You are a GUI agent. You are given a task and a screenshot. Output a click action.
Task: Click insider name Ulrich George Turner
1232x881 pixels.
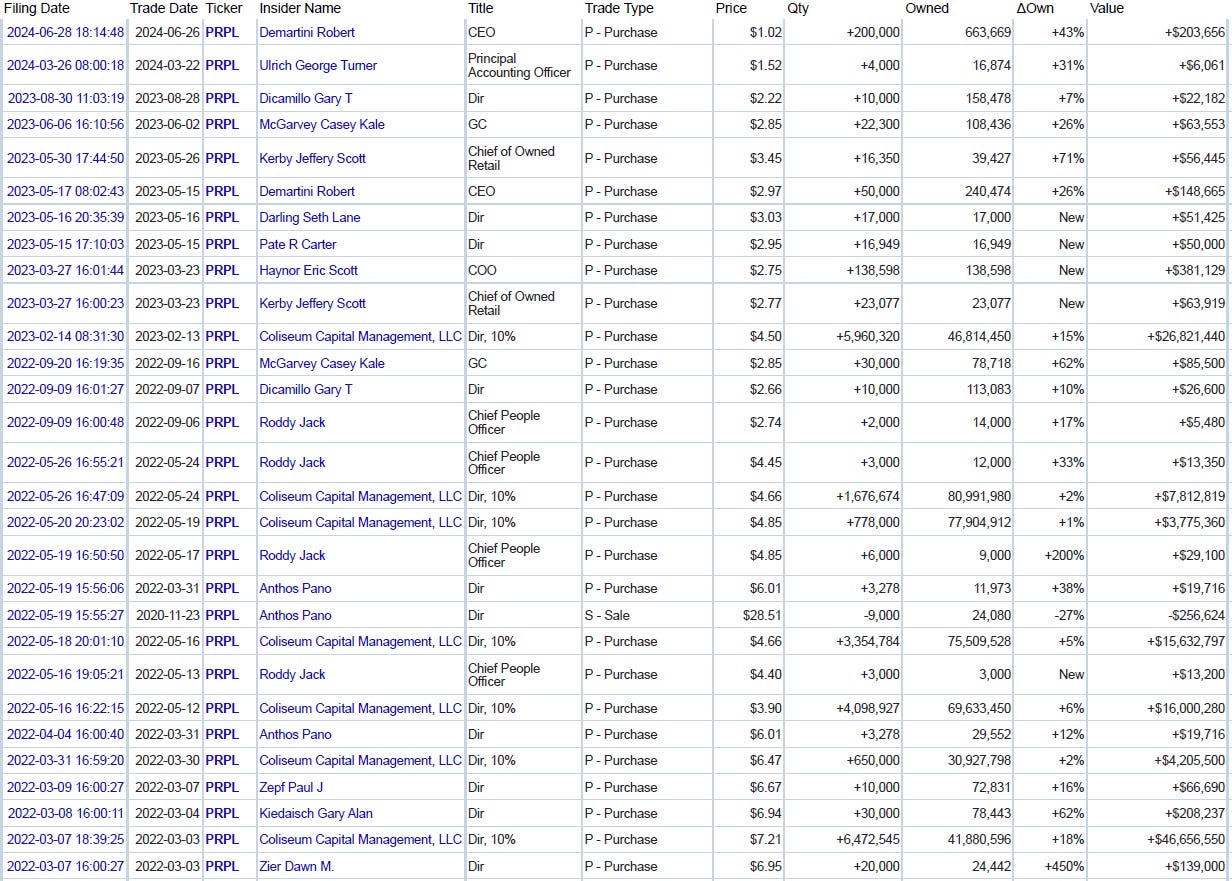[x=318, y=65]
